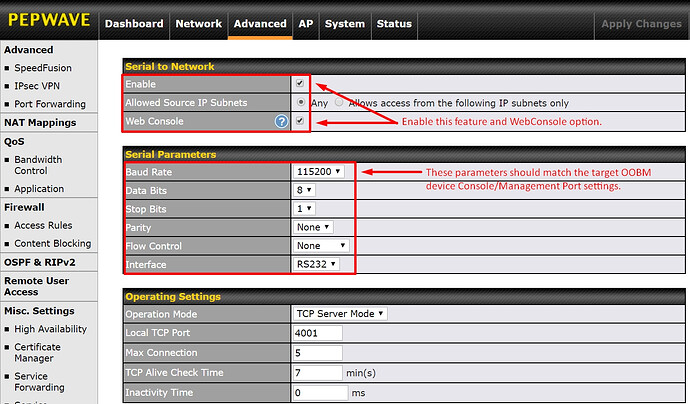
Task: Open Port Forwarding settings link
Action: [51, 103]
